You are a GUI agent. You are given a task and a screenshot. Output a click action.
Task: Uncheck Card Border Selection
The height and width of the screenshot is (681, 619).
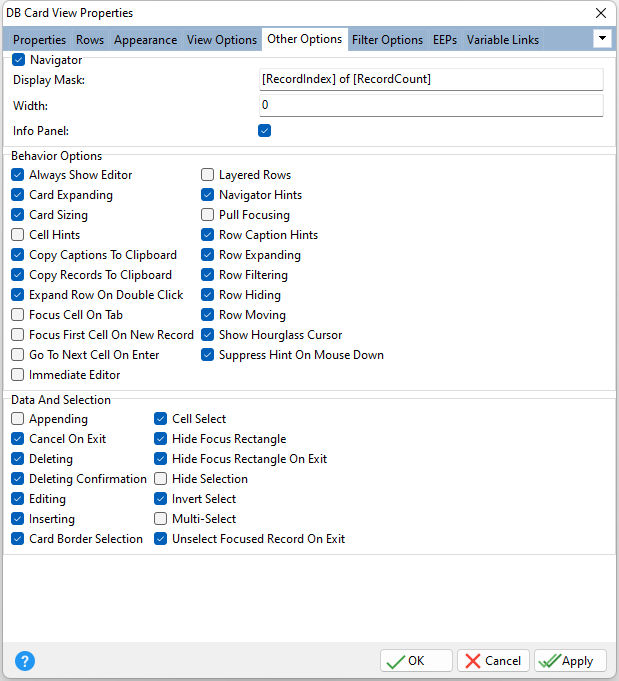[17, 539]
